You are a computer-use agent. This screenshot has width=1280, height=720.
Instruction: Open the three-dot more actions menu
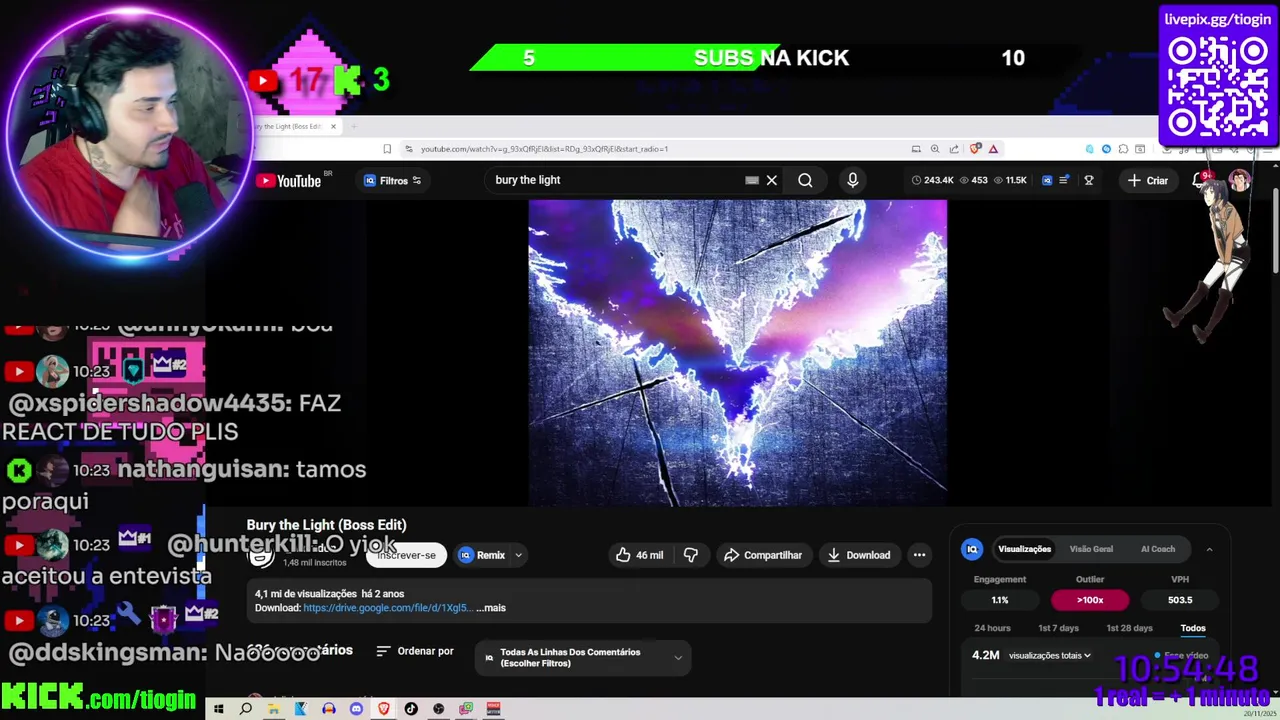pyautogui.click(x=919, y=555)
